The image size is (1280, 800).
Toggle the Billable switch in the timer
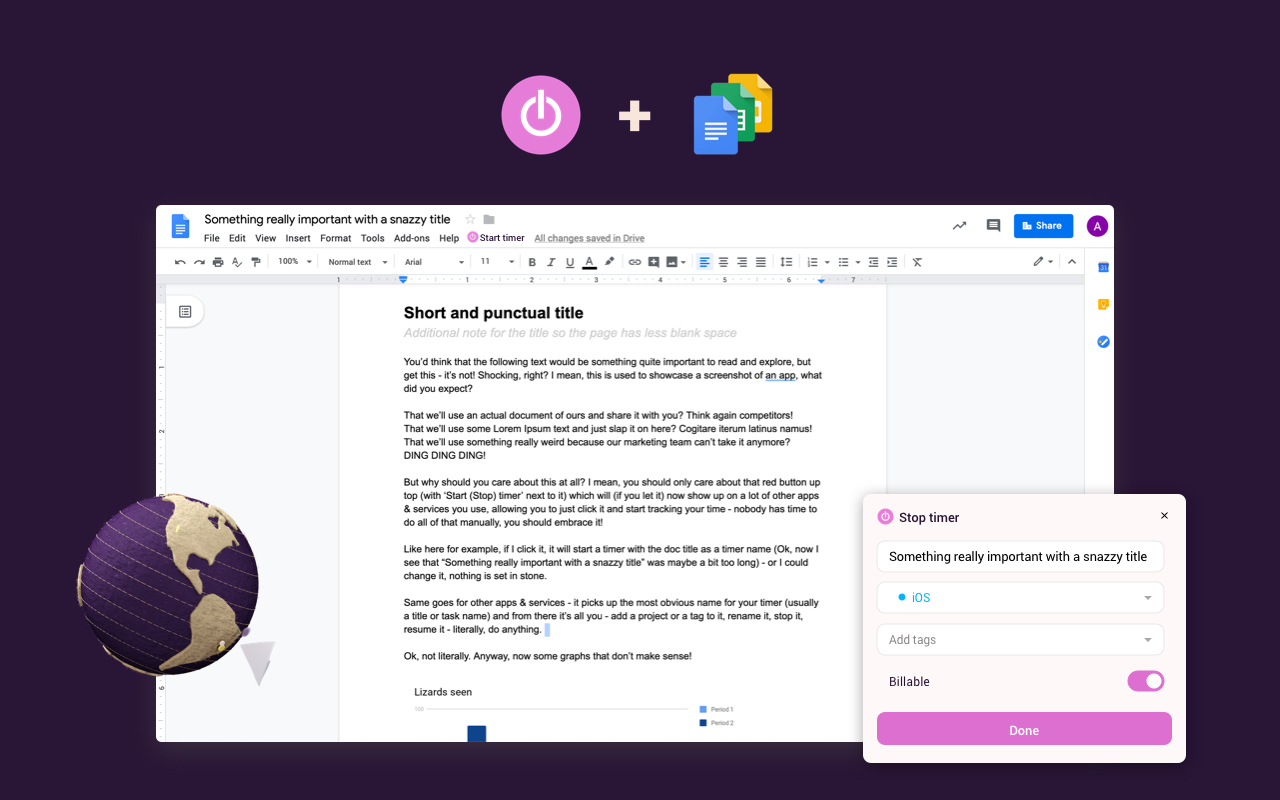(x=1145, y=681)
